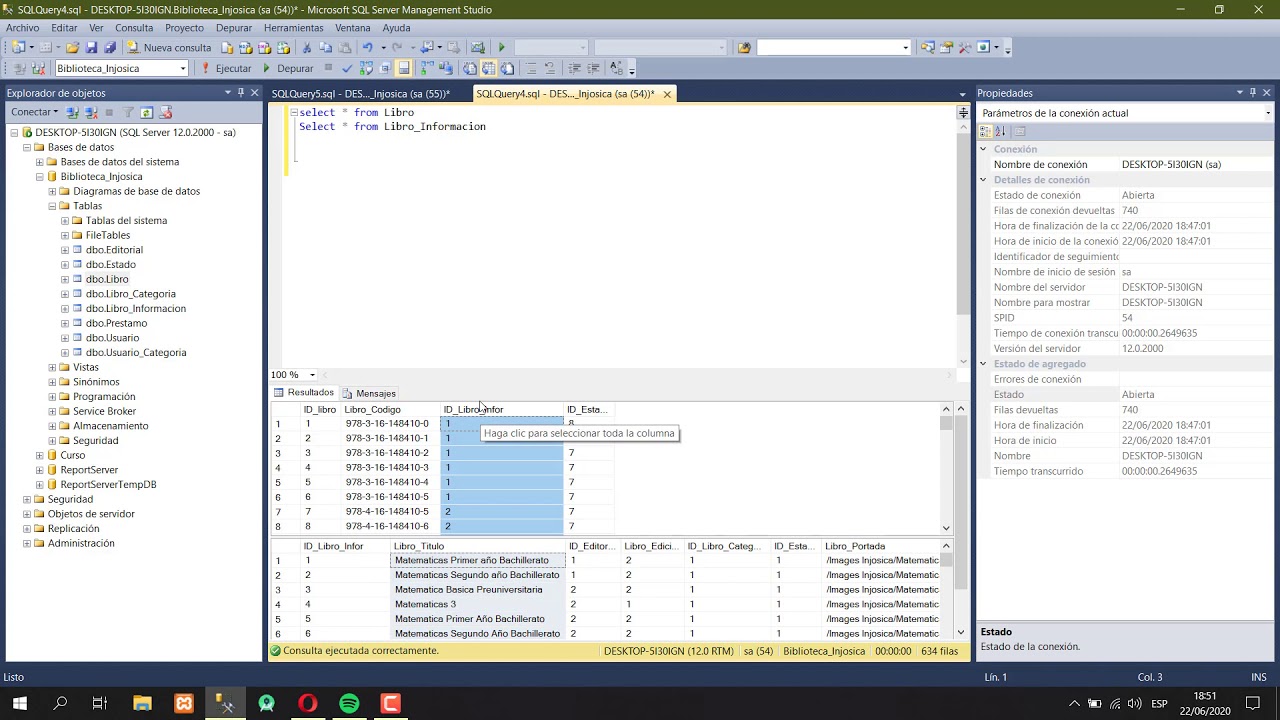This screenshot has width=1280, height=720.
Task: Click the Change Connection icon
Action: (x=39, y=68)
